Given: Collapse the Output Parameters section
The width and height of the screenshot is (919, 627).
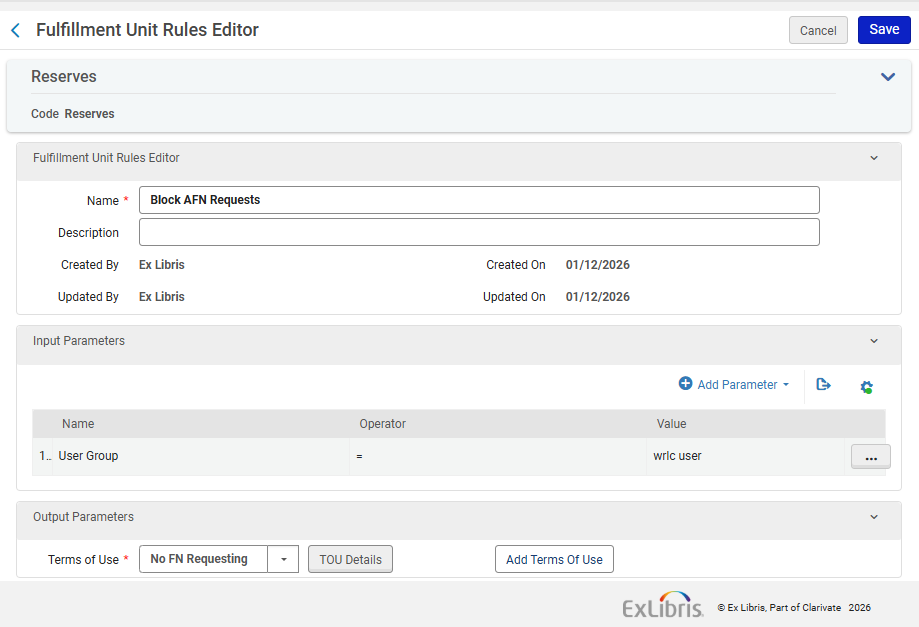Looking at the screenshot, I should point(874,517).
